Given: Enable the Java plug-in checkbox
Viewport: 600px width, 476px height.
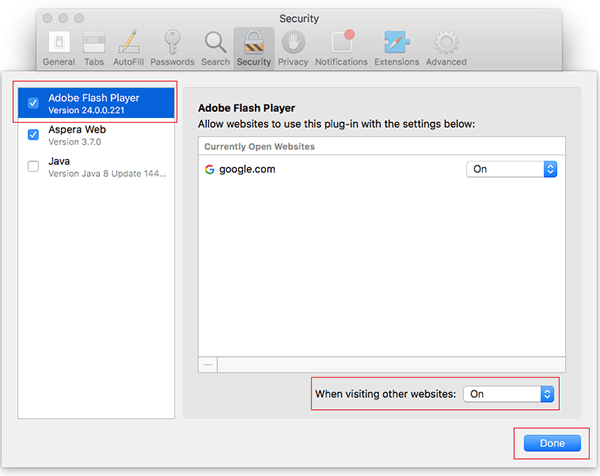Looking at the screenshot, I should click(x=33, y=166).
